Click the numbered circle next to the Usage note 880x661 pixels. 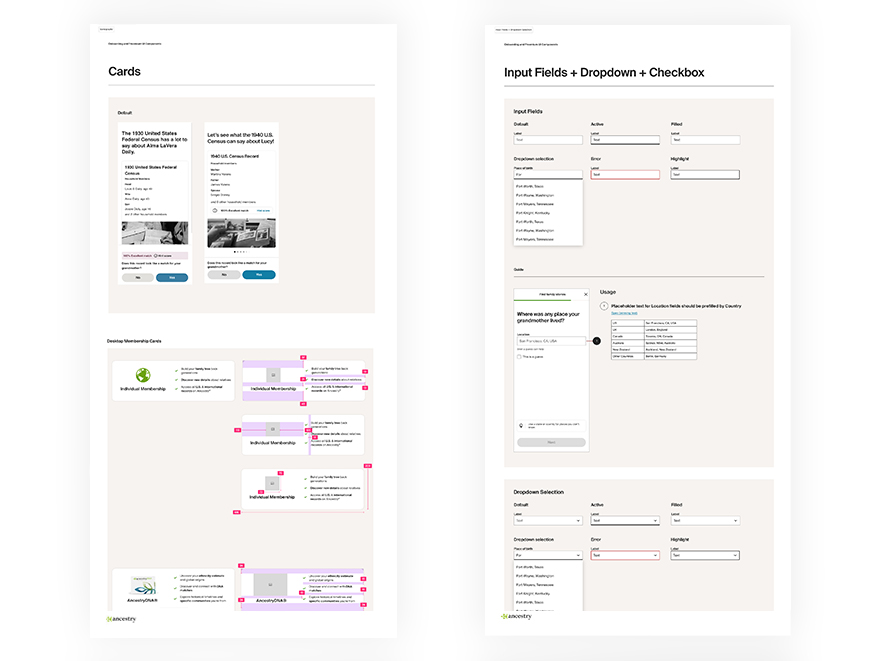[604, 306]
